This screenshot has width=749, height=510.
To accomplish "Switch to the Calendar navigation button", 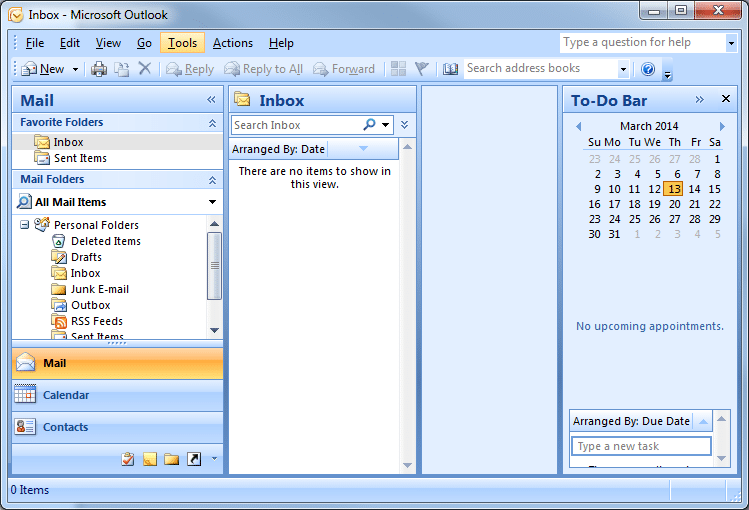I will [x=117, y=395].
